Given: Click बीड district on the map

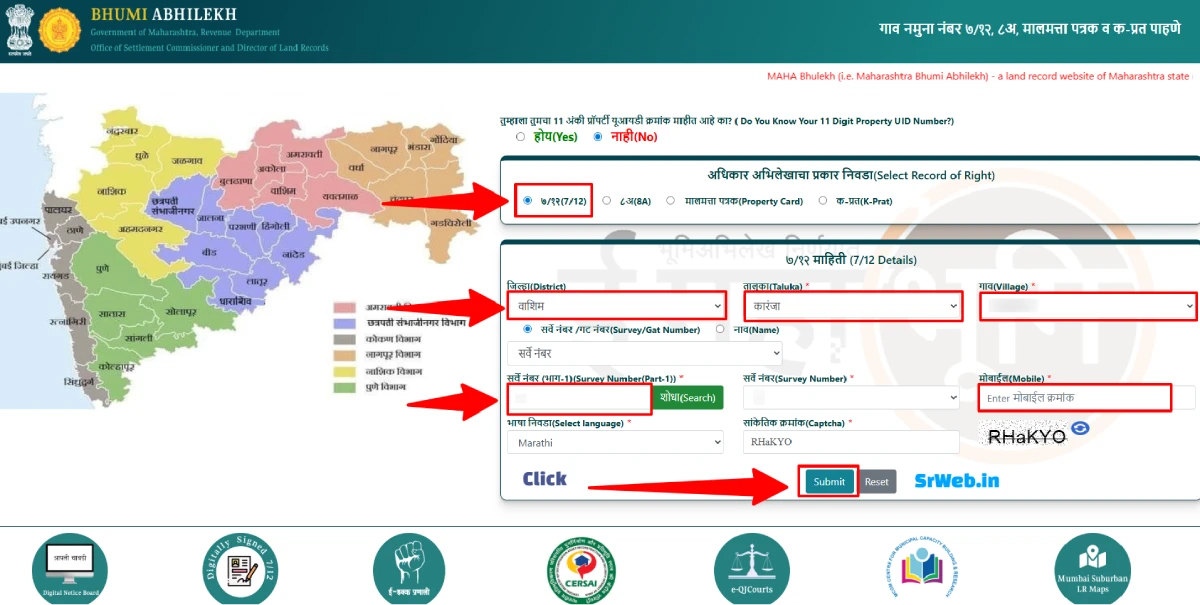Looking at the screenshot, I should pyautogui.click(x=209, y=253).
